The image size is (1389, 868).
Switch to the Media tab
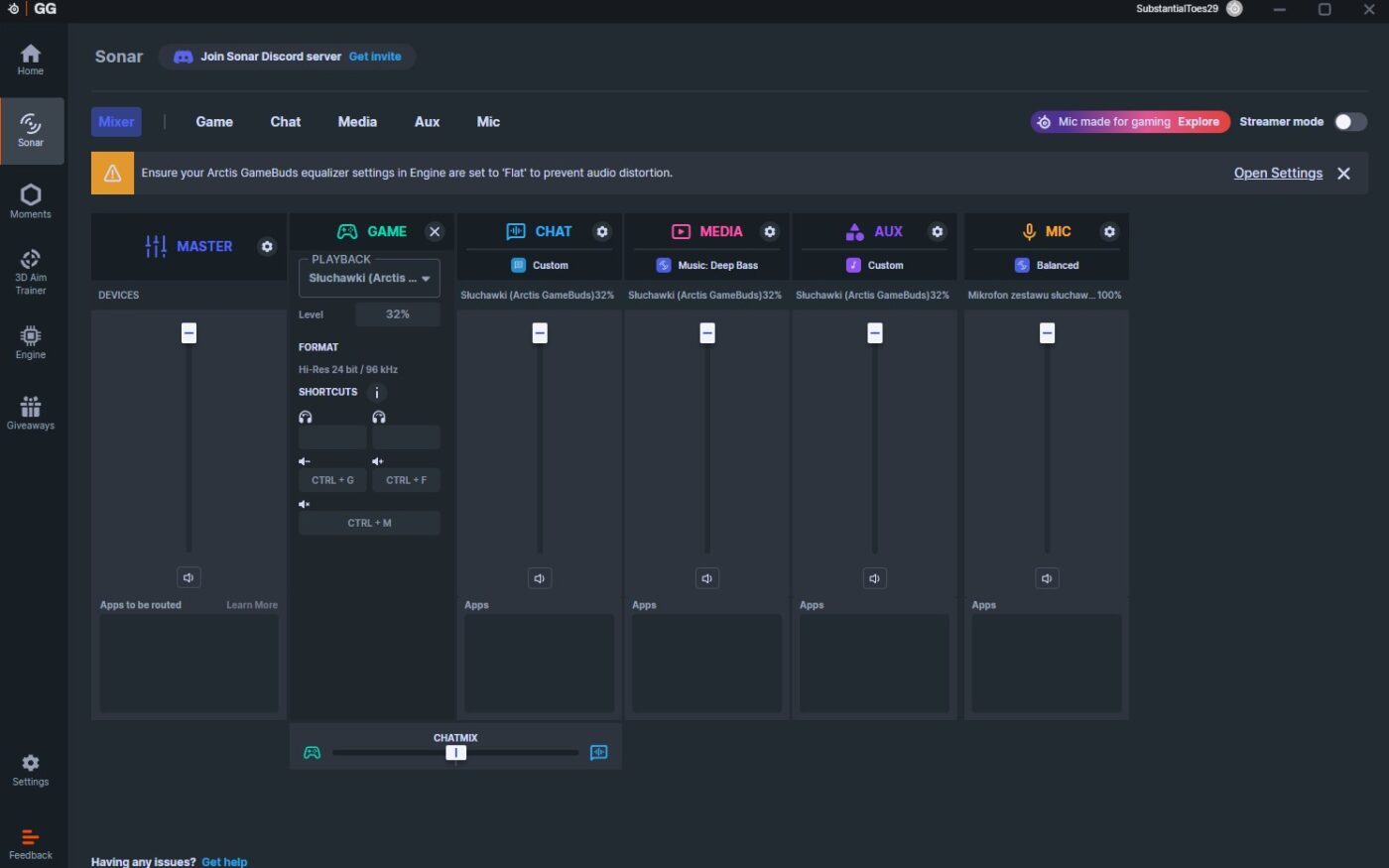pos(357,122)
